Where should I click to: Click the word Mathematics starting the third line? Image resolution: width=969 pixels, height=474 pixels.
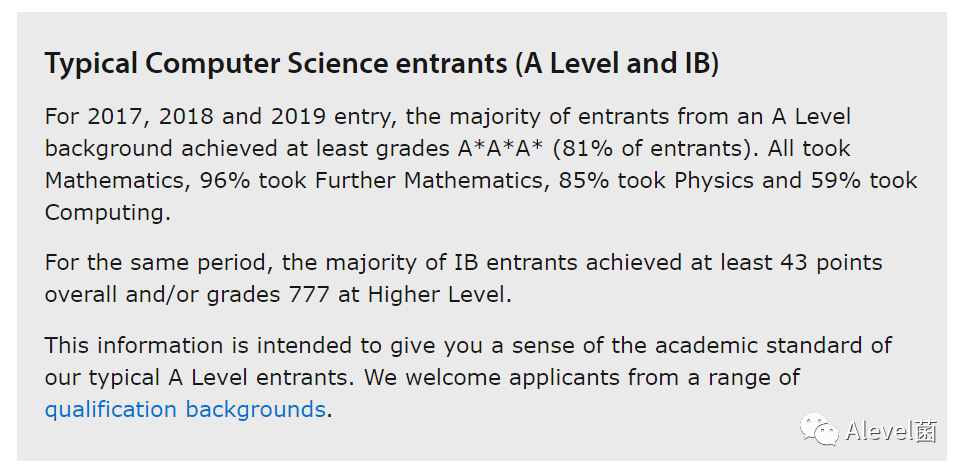(113, 180)
